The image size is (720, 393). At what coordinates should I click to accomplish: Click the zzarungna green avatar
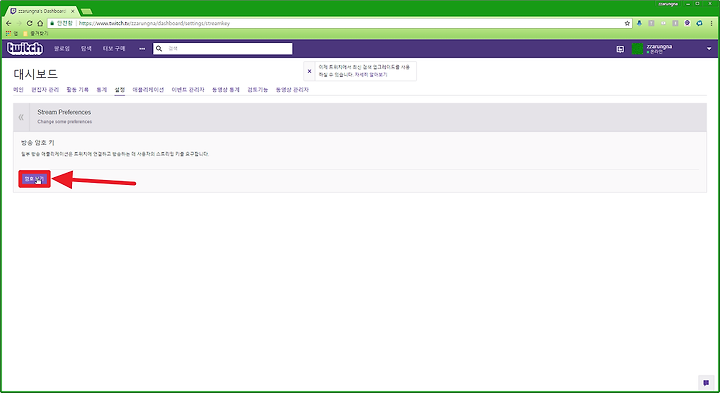point(637,49)
